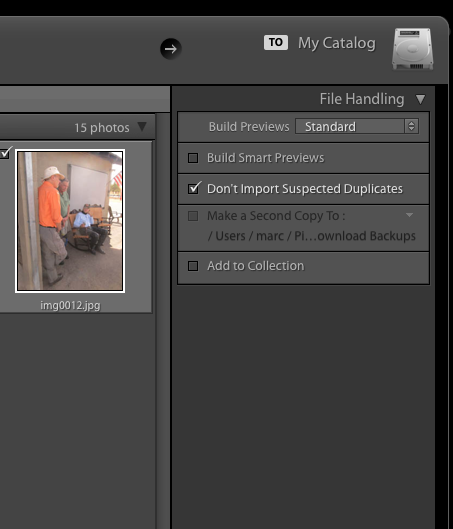
Task: Click the 15 photos header label
Action: (x=102, y=128)
